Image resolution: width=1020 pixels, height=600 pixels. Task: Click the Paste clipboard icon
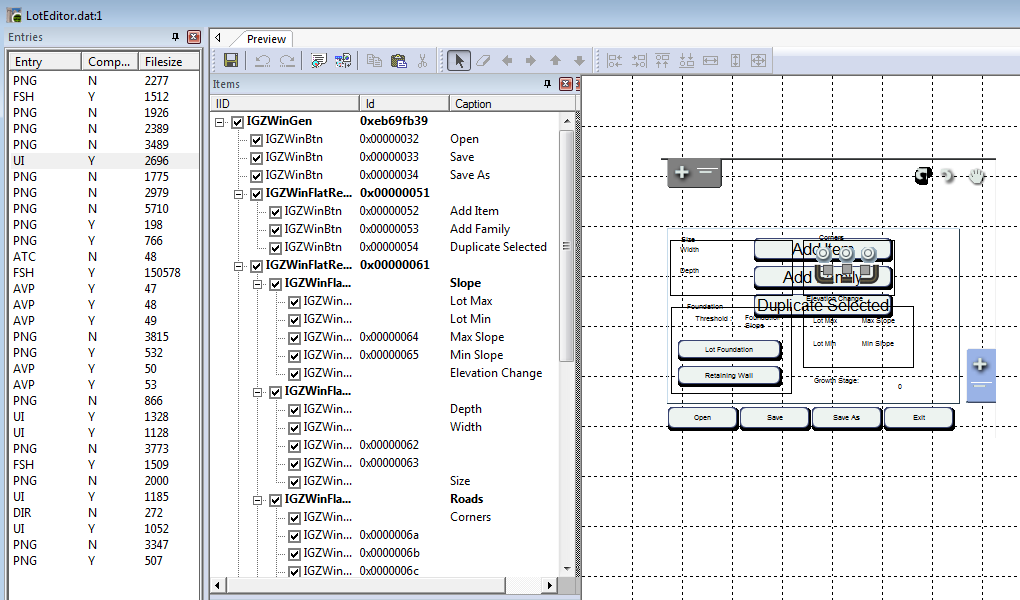coord(398,61)
